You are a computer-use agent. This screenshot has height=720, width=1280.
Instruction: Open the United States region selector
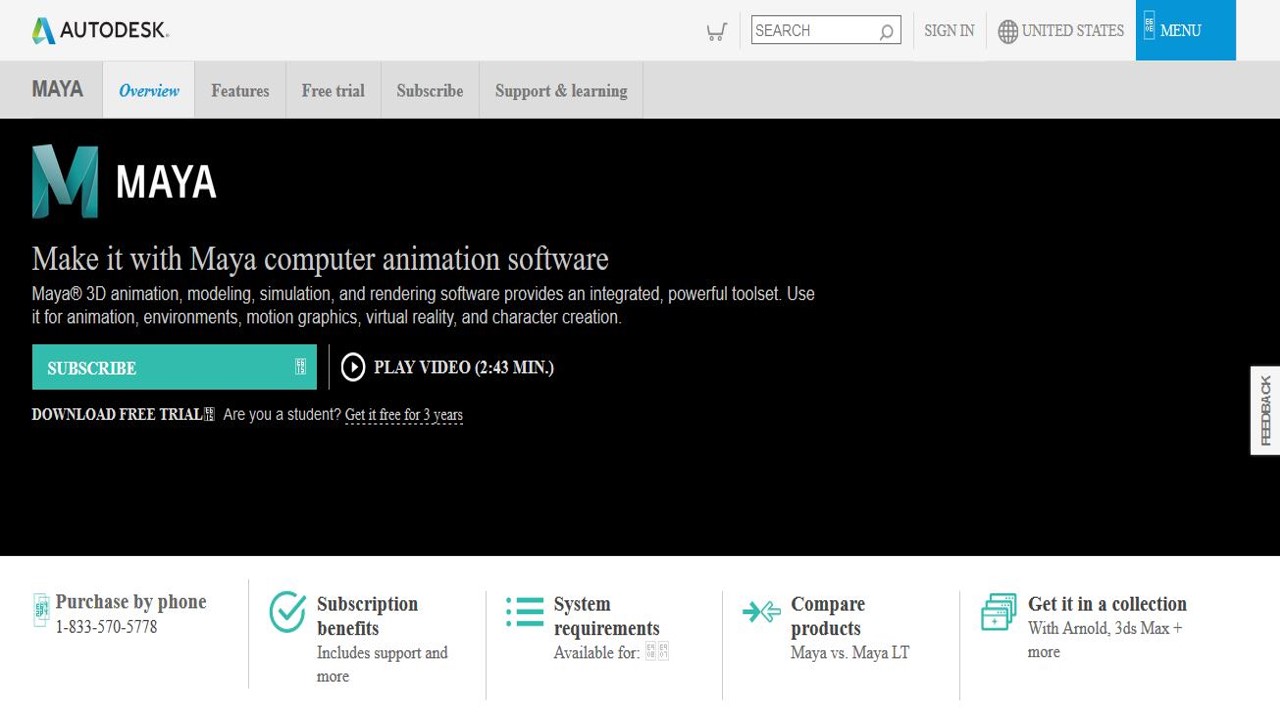pyautogui.click(x=1073, y=31)
